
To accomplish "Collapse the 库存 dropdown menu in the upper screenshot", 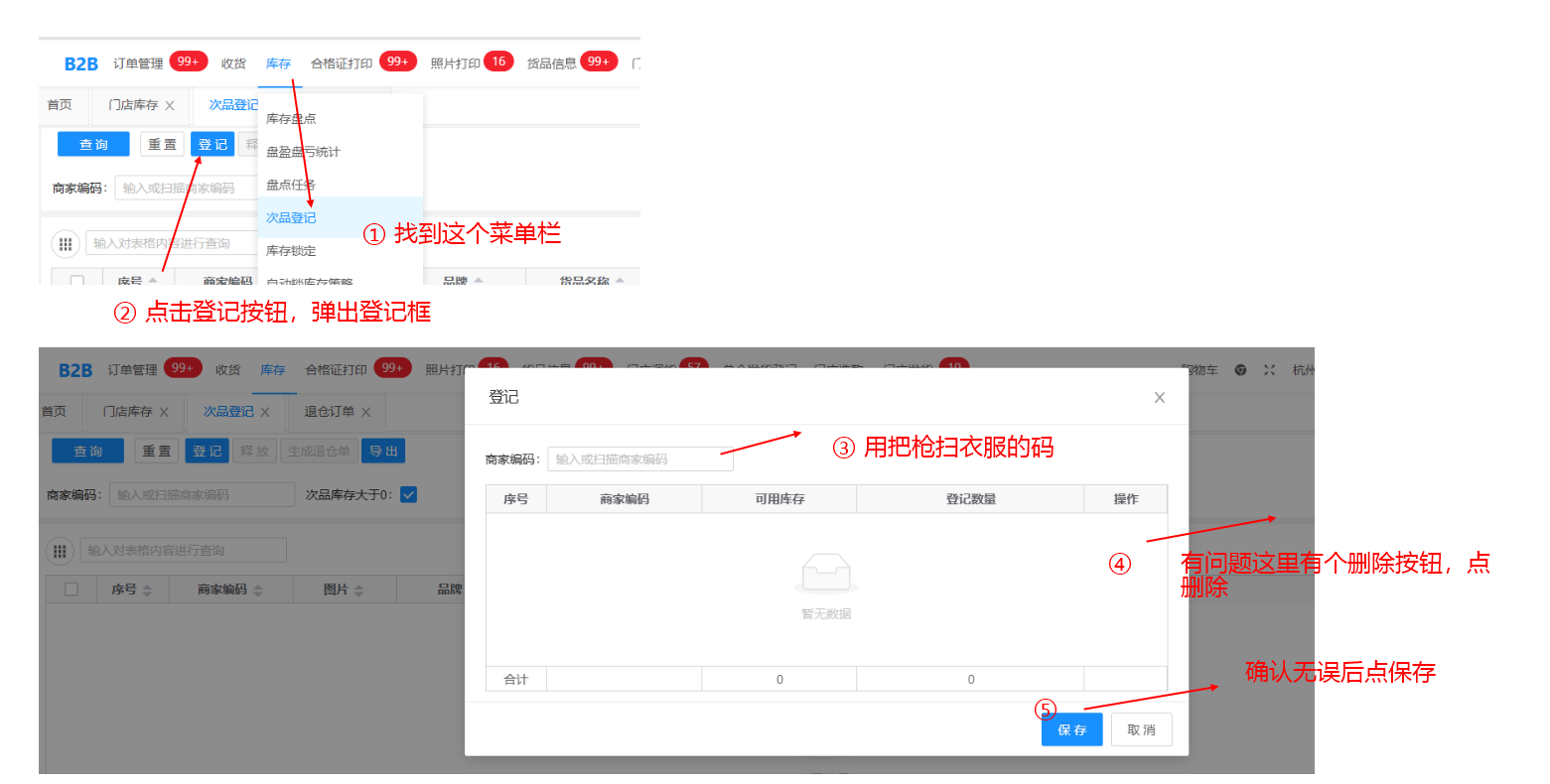I will 278,64.
